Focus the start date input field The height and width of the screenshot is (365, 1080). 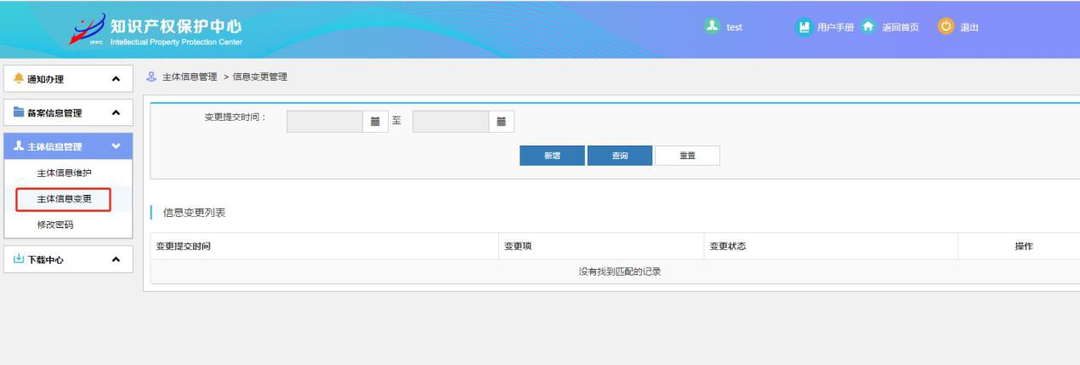324,121
